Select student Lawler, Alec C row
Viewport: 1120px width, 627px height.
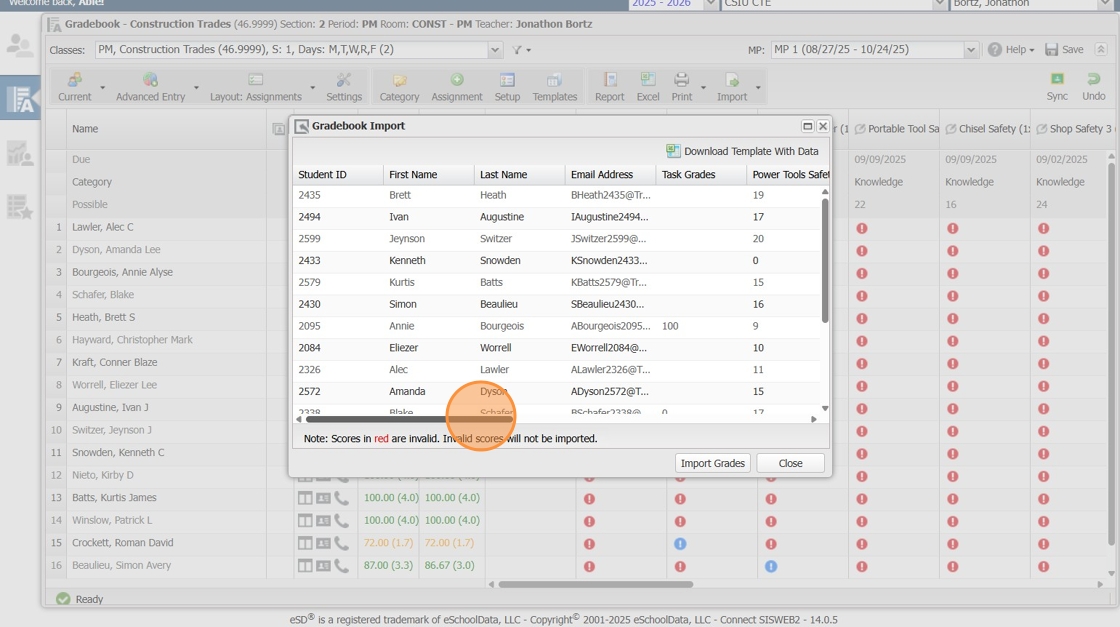pos(102,227)
